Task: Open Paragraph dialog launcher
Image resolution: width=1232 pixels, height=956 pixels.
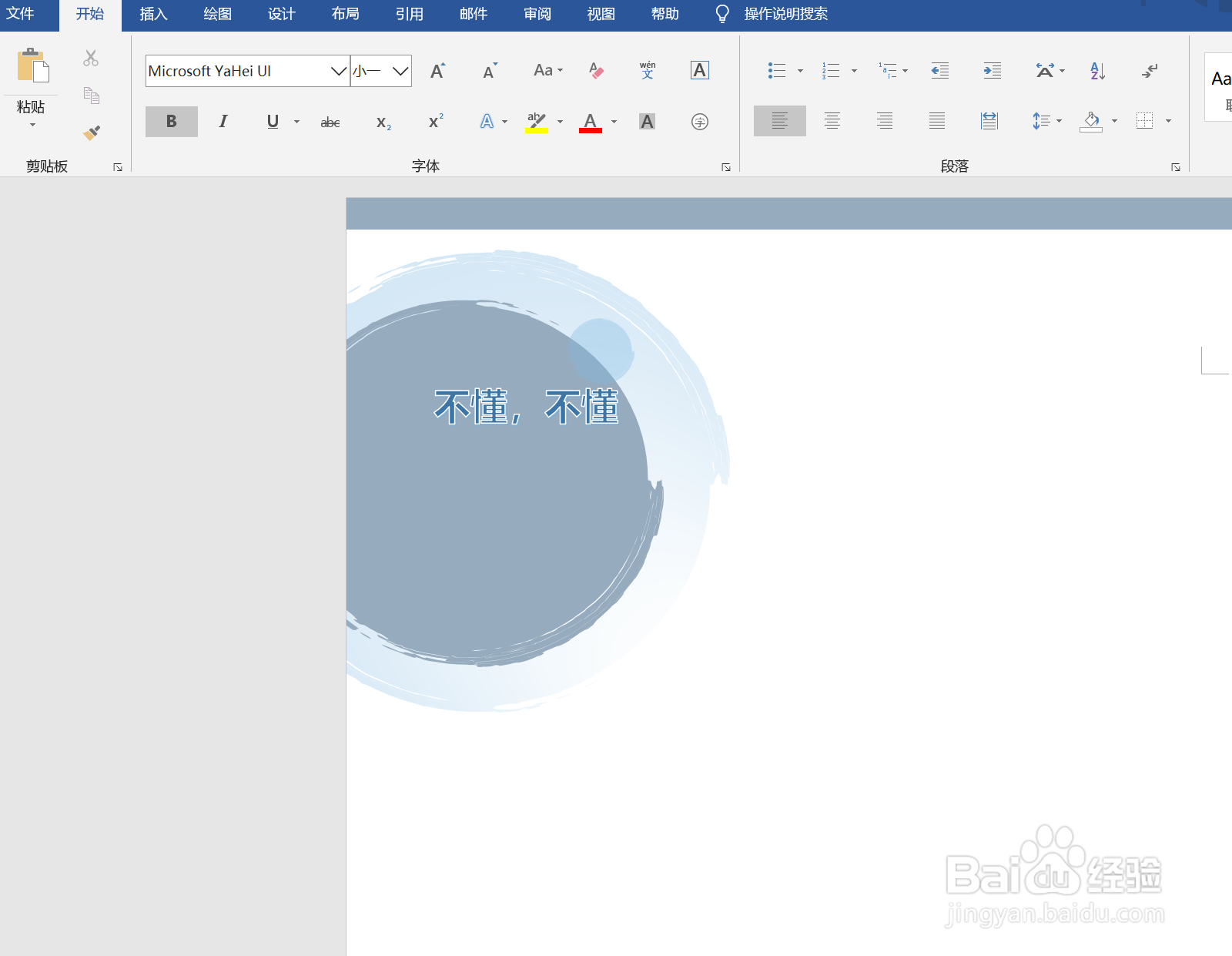Action: click(1175, 167)
